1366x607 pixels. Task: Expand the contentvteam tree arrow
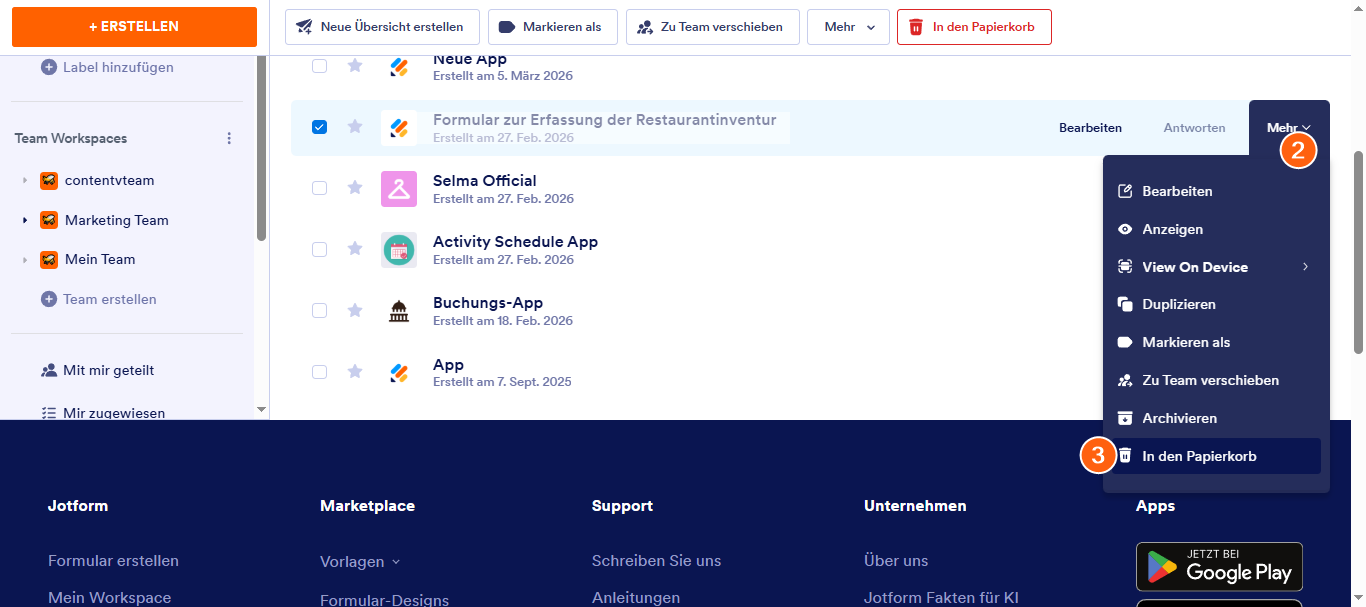25,181
